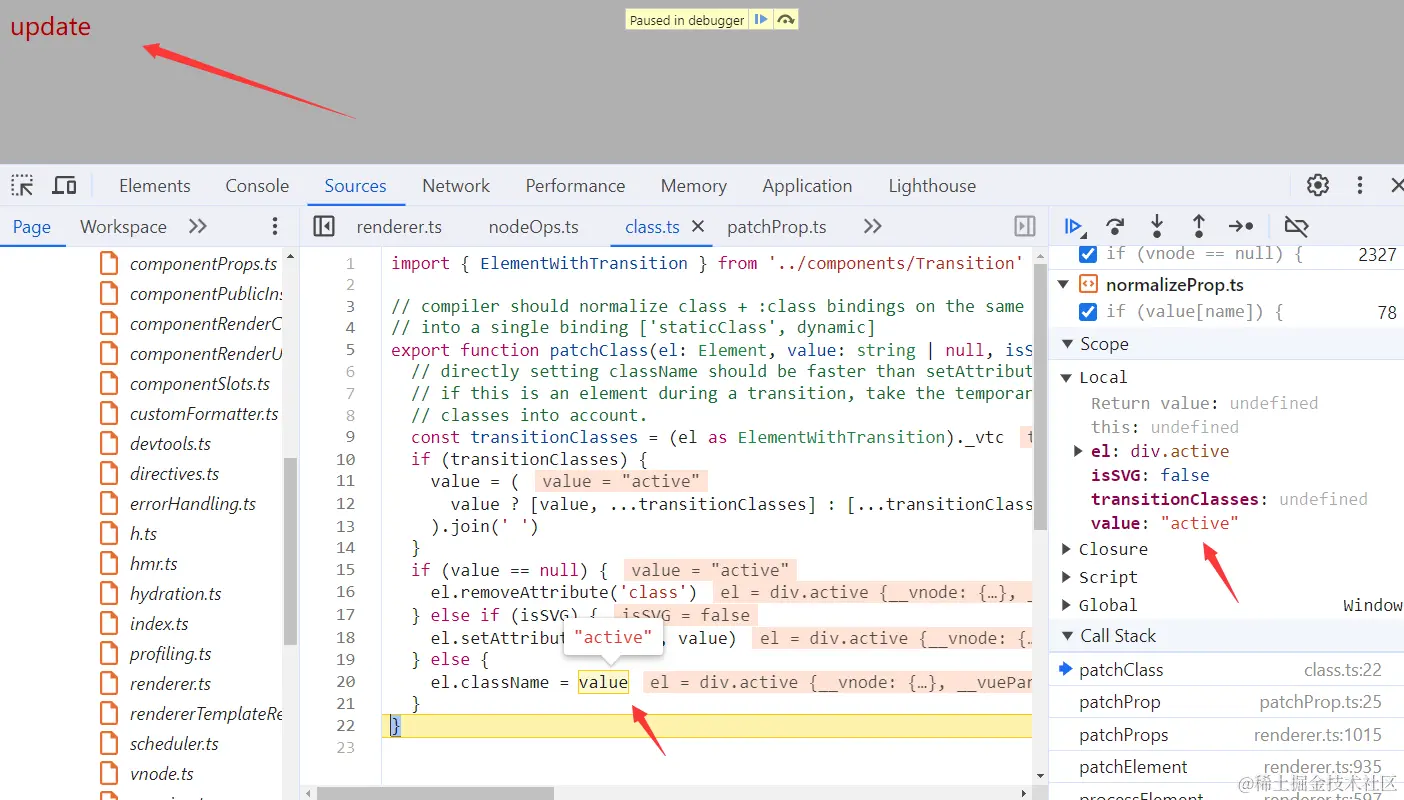Click the horizontal scrollbar of code editor
1404x800 pixels.
[x=435, y=793]
